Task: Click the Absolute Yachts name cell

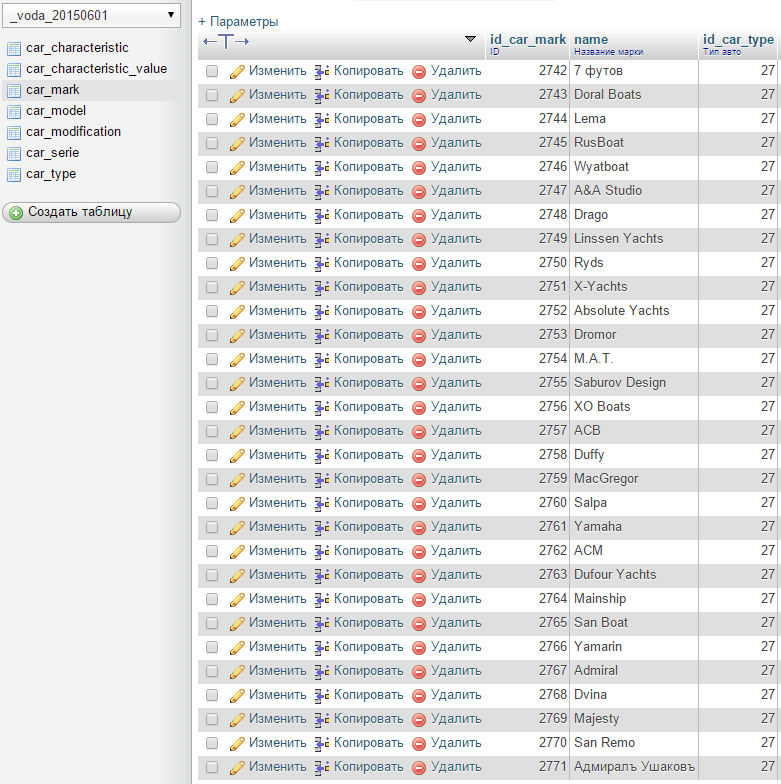Action: point(634,311)
